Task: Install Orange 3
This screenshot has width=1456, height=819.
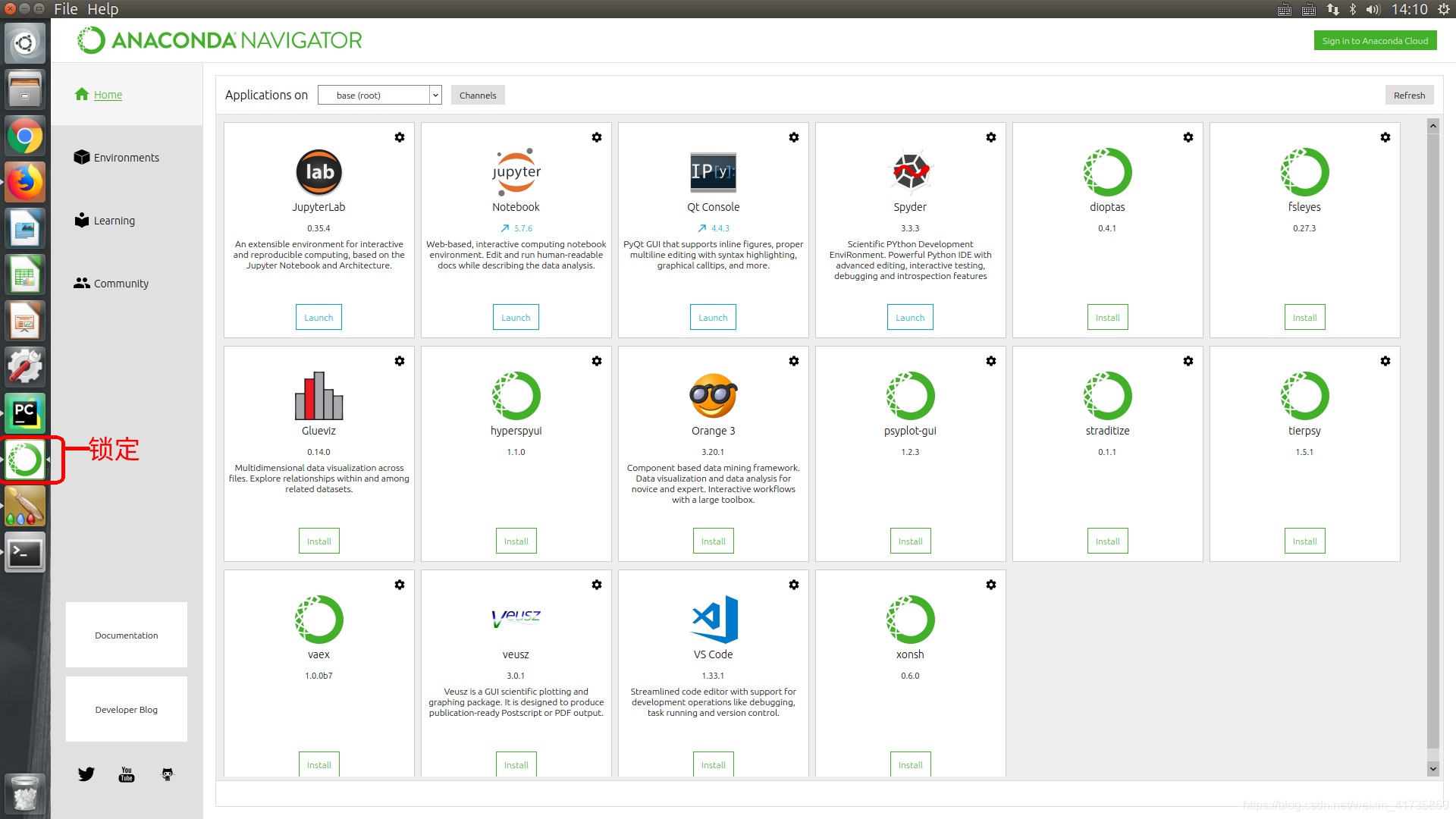Action: point(713,541)
